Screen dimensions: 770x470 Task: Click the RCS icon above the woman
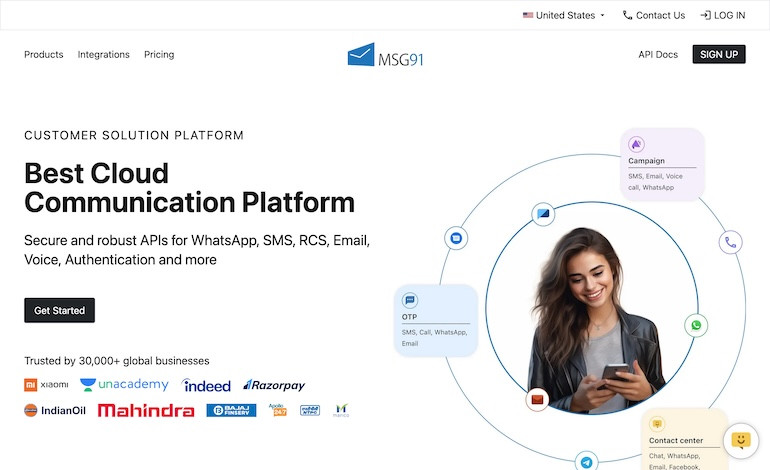(543, 213)
